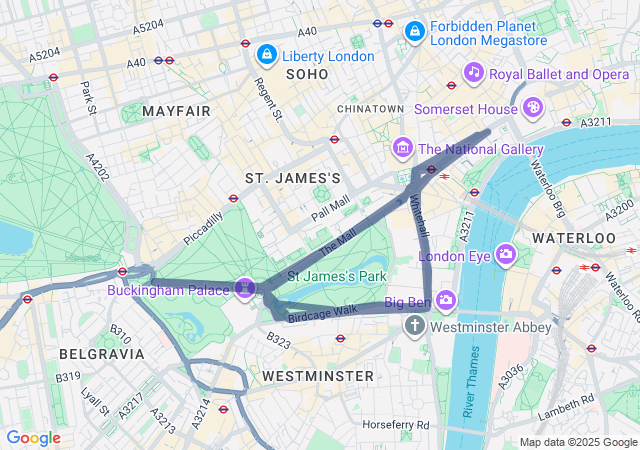Click the National Rail icon near Whitehall
This screenshot has height=450, width=640.
coord(444,177)
